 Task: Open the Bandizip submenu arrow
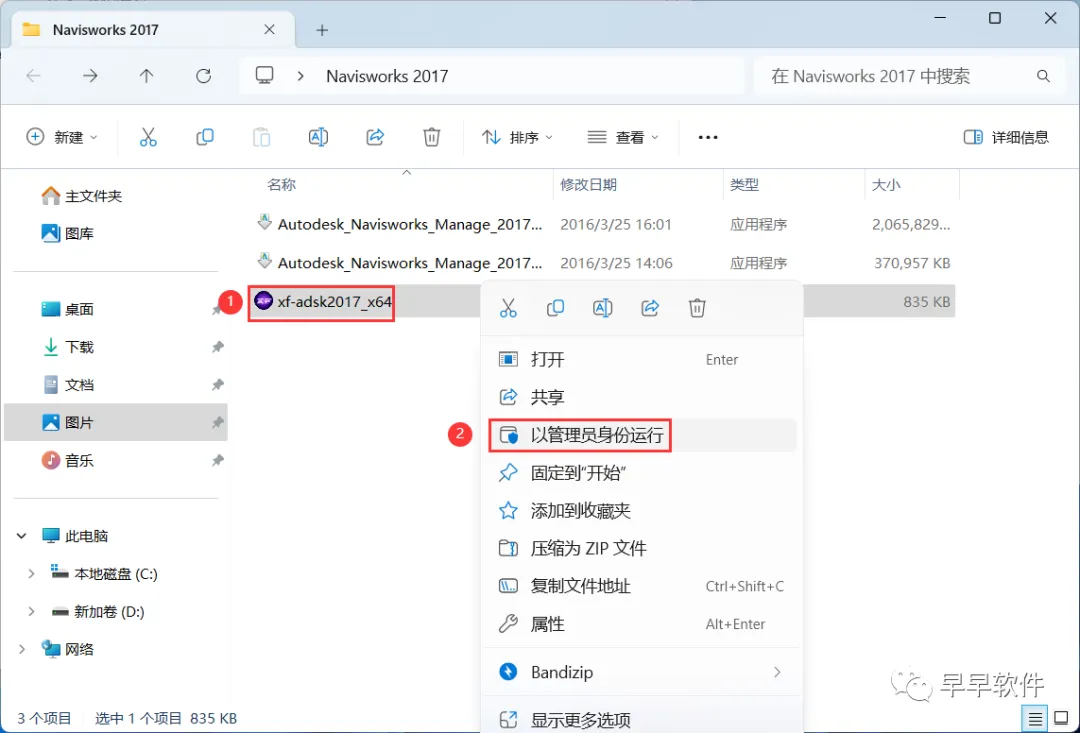point(778,672)
